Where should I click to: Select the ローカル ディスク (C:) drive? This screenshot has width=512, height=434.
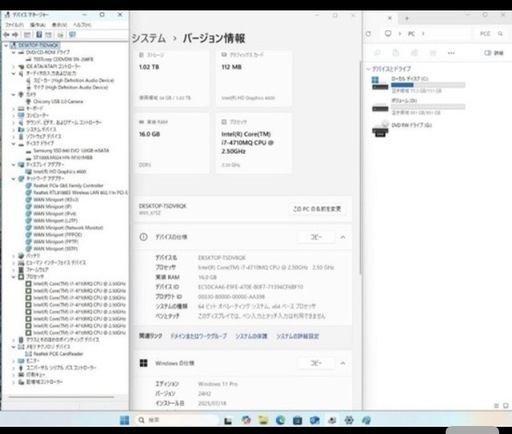(x=418, y=85)
